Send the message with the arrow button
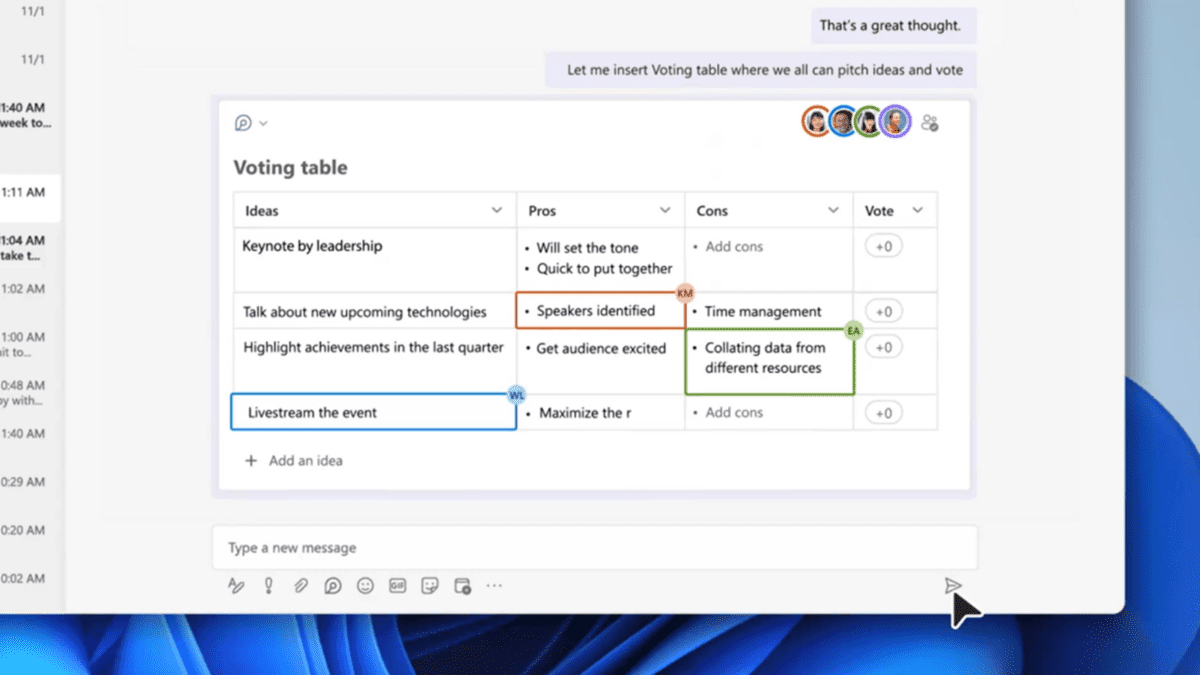Image resolution: width=1200 pixels, height=675 pixels. click(x=953, y=588)
